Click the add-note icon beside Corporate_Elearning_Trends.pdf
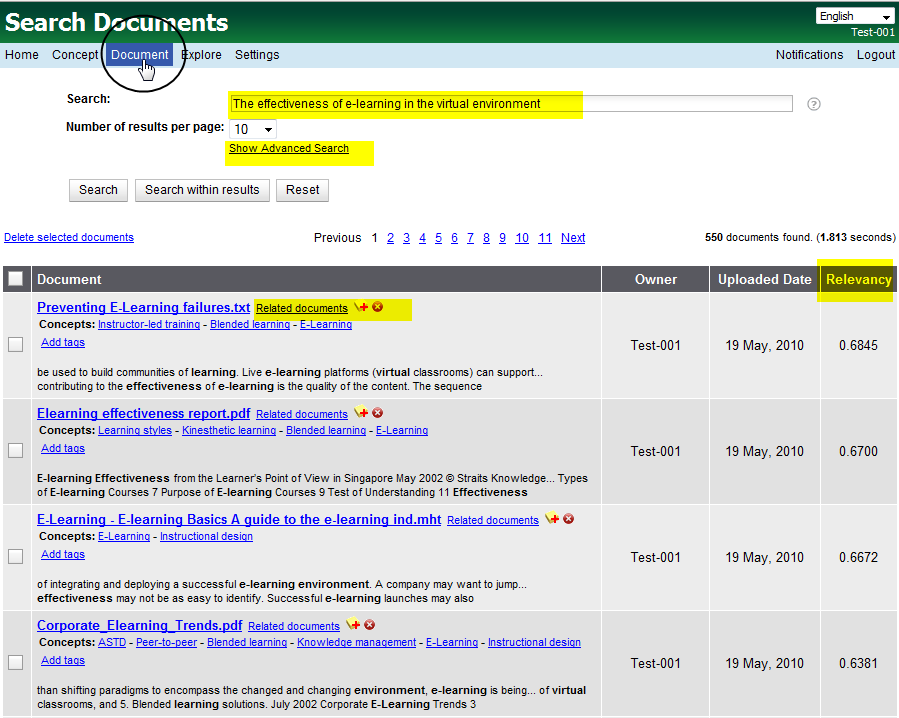Image resolution: width=899 pixels, height=718 pixels. coord(353,626)
